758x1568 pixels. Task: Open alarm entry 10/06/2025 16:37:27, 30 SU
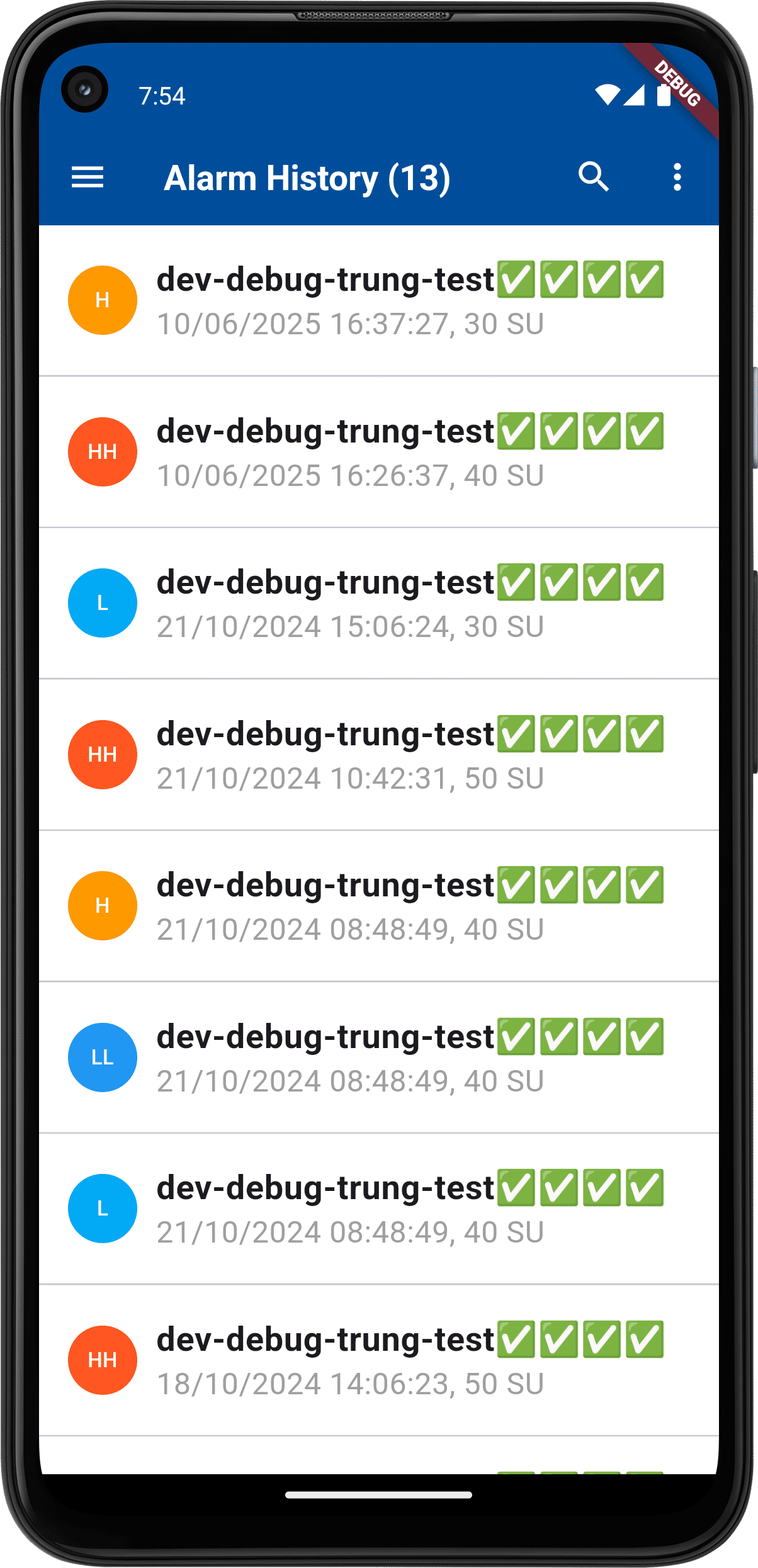coord(379,300)
